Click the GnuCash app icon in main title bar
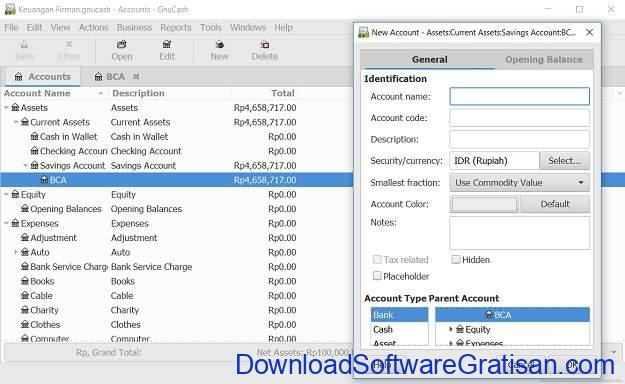The image size is (625, 384). [10, 9]
